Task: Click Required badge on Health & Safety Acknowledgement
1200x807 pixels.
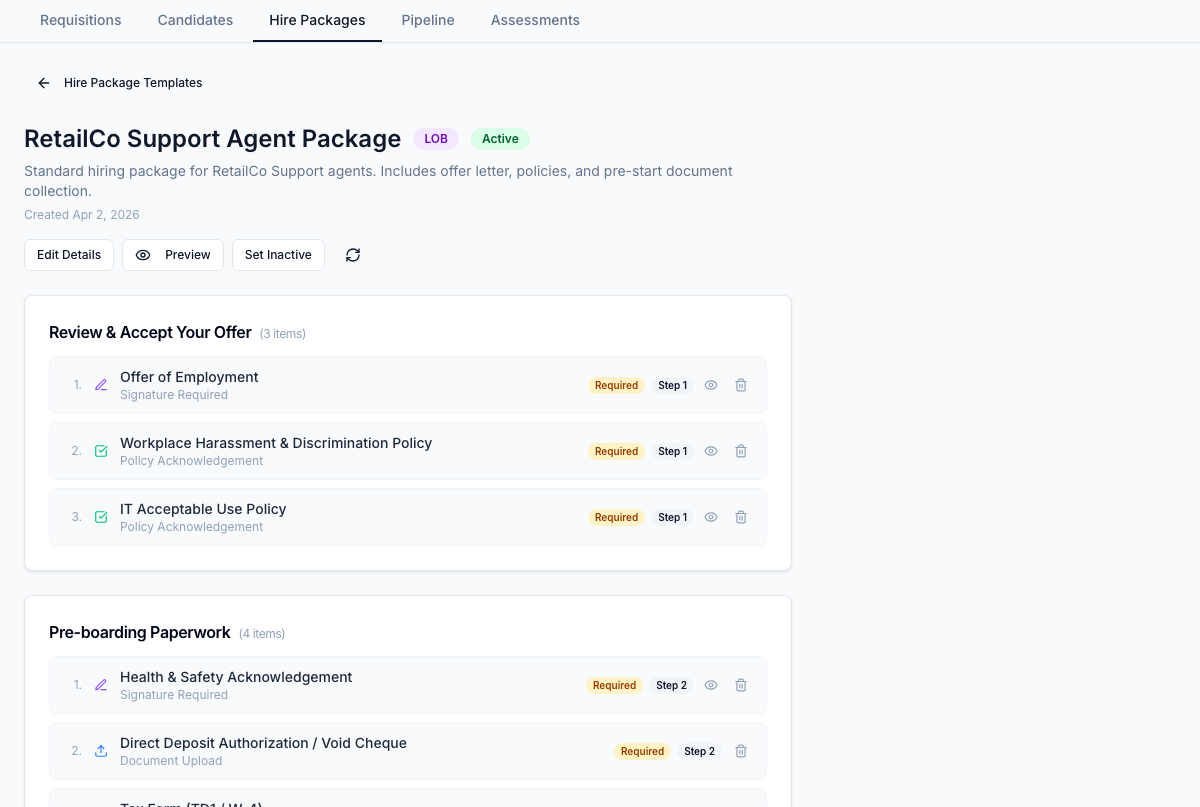Action: point(614,685)
